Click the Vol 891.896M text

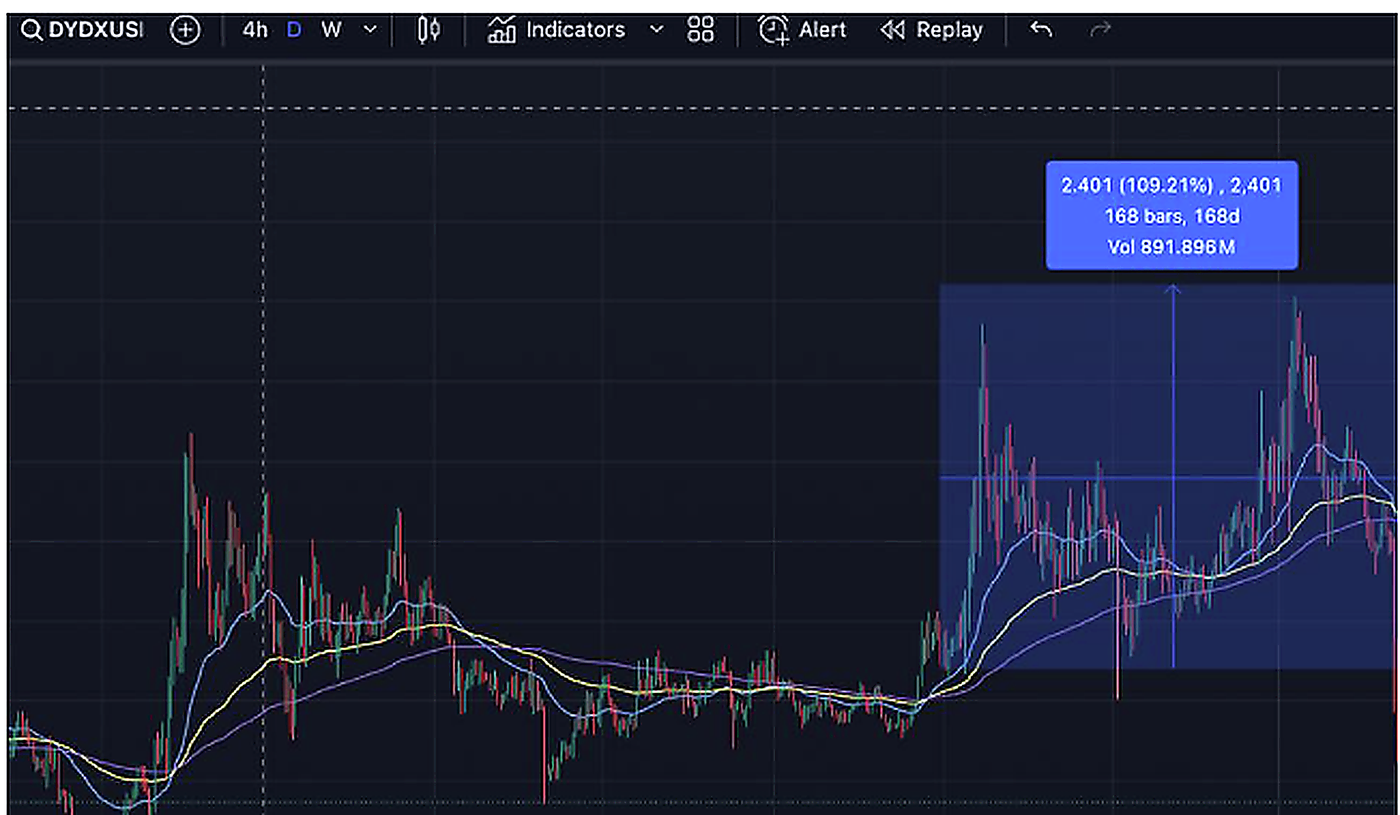[1171, 247]
